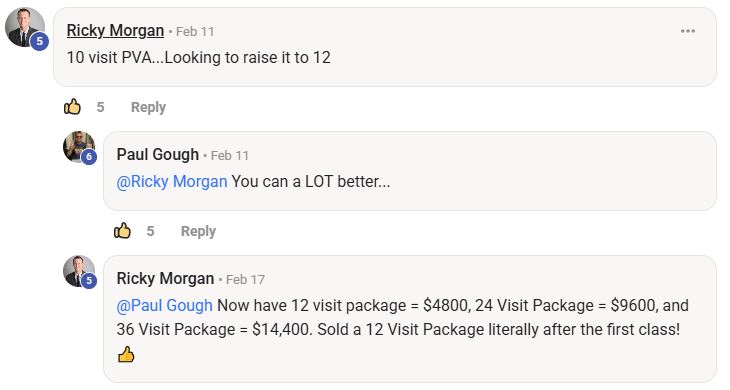Follow the @Paul Gough mention link
The height and width of the screenshot is (390, 730).
pos(164,305)
